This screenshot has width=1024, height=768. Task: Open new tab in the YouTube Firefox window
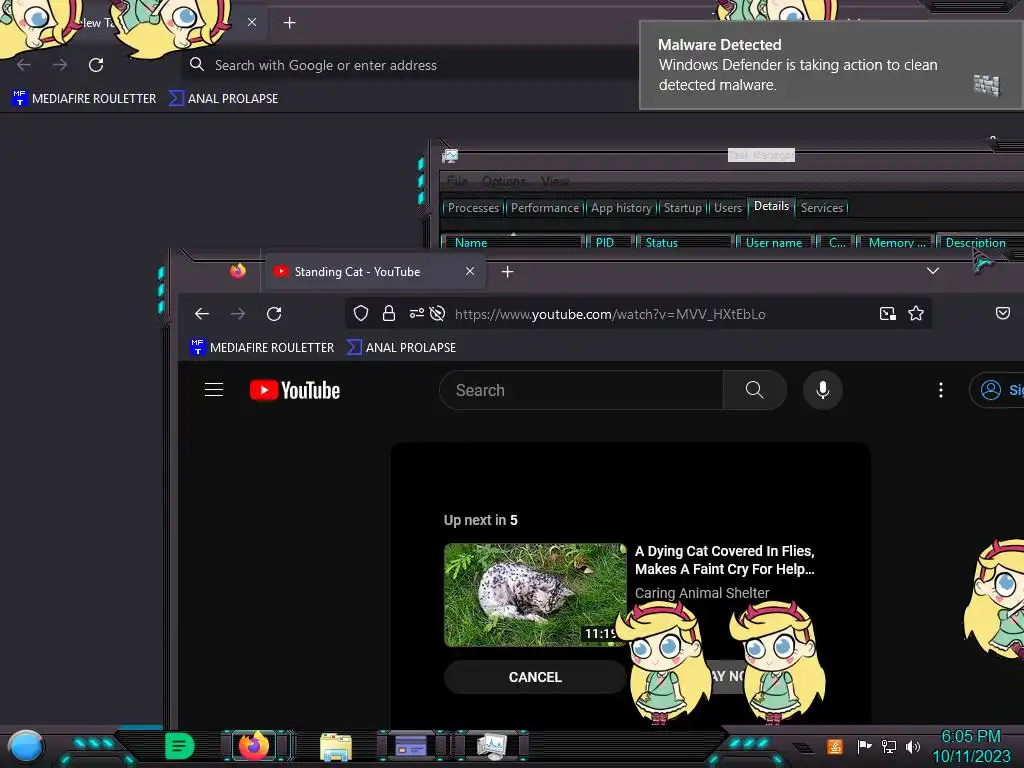click(507, 271)
